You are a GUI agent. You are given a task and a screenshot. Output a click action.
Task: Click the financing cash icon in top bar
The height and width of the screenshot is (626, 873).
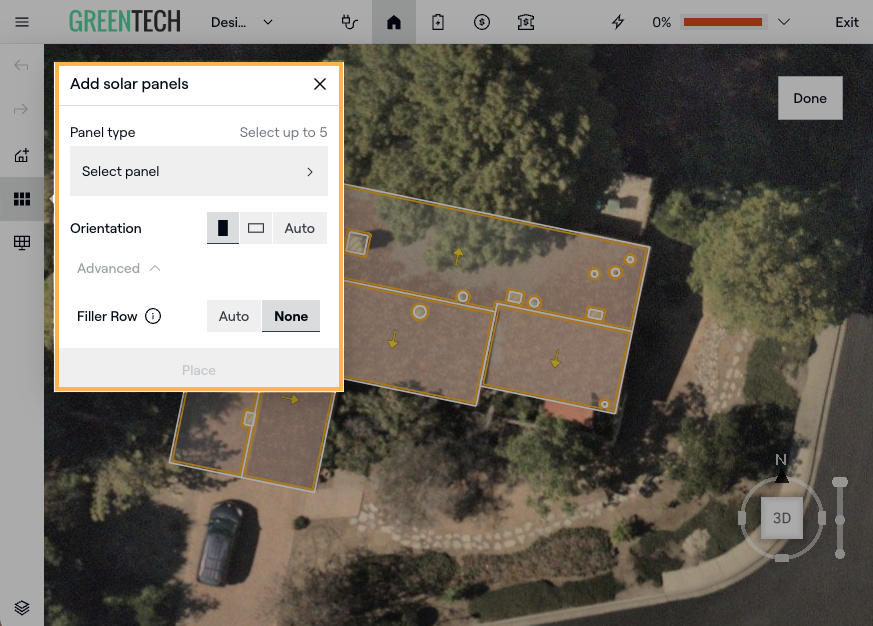pyautogui.click(x=526, y=22)
